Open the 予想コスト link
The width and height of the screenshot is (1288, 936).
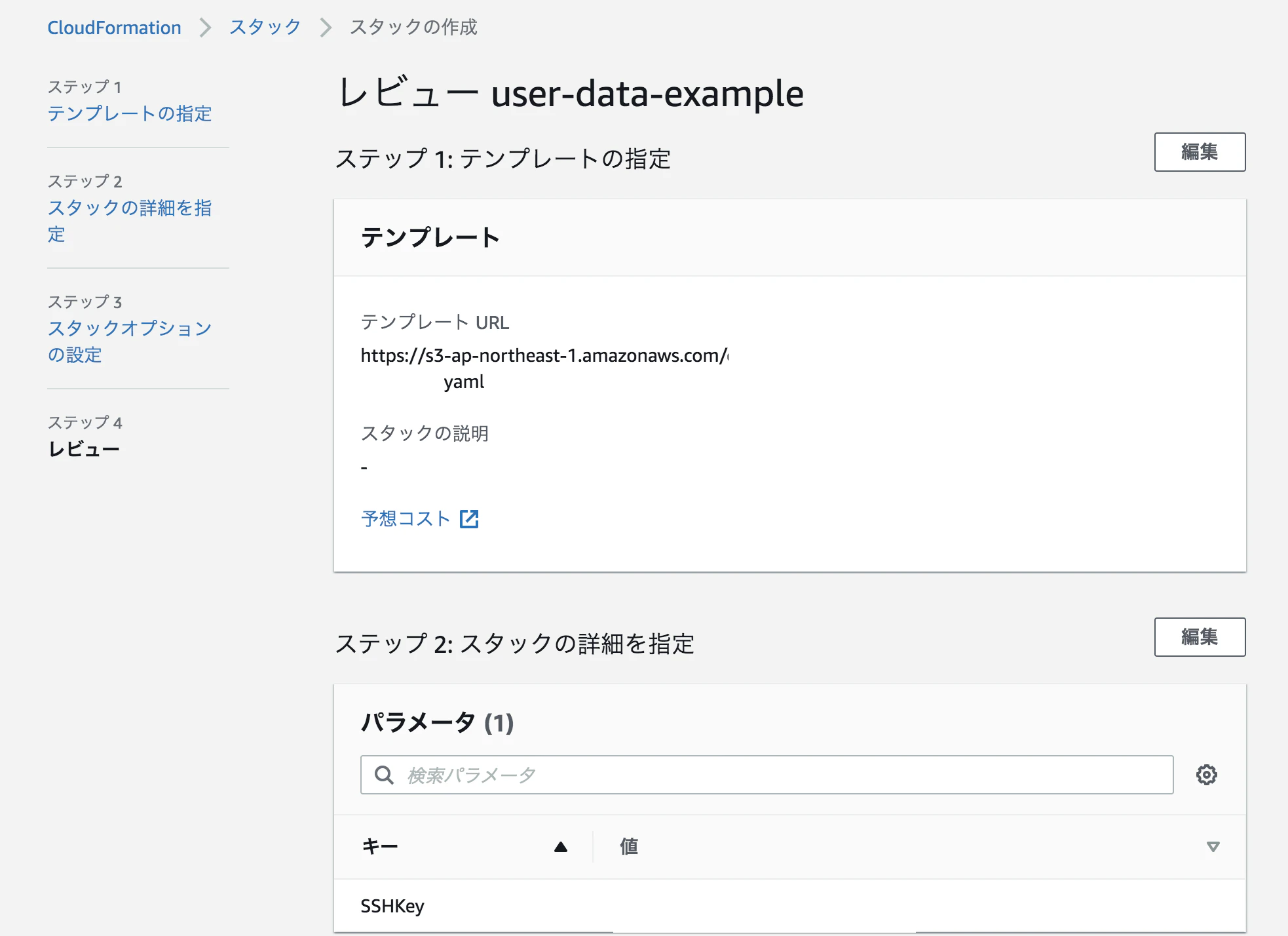point(406,518)
